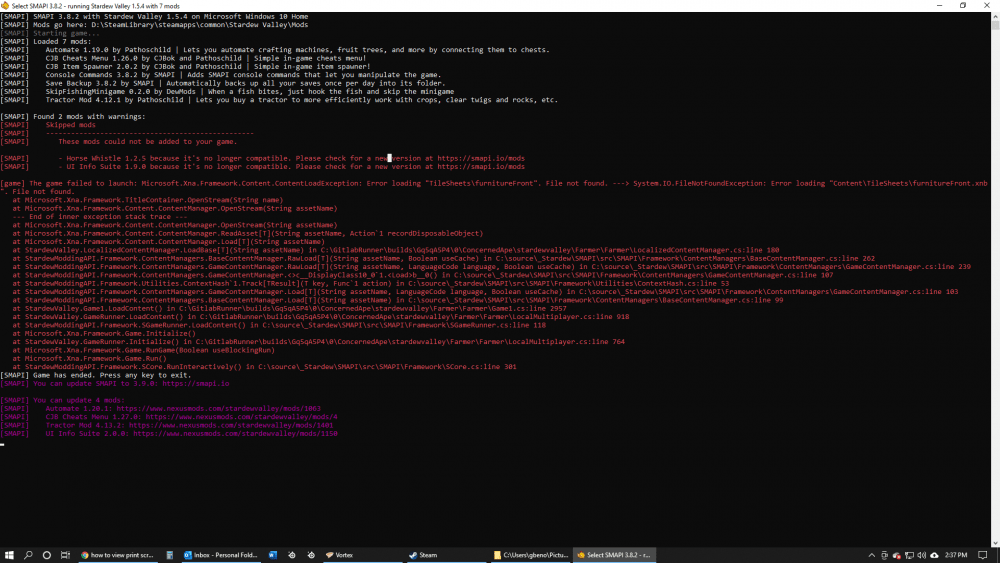Image resolution: width=1000 pixels, height=563 pixels.
Task: Open the volume speaker tray icon
Action: (922, 555)
